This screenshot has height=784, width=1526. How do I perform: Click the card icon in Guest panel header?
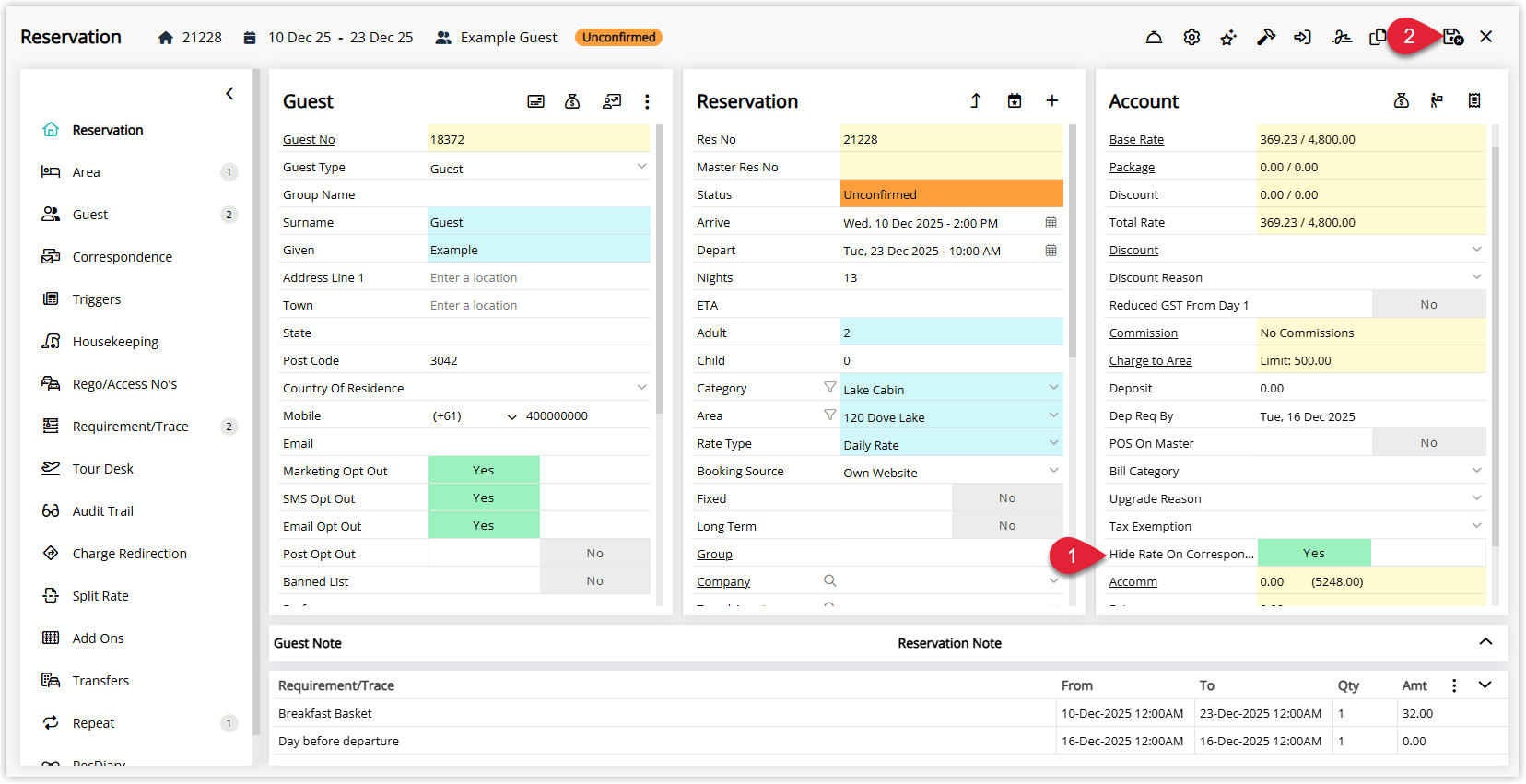tap(535, 101)
